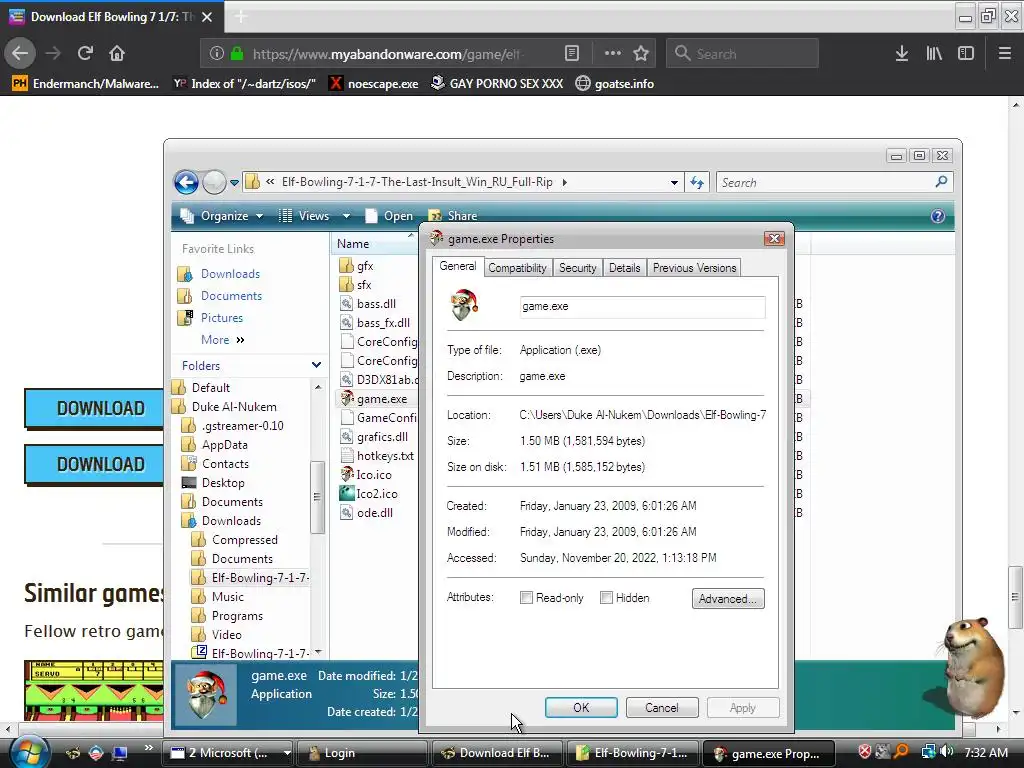Expand path breadcrumb arrow after folder name
The width and height of the screenshot is (1024, 768).
565,182
